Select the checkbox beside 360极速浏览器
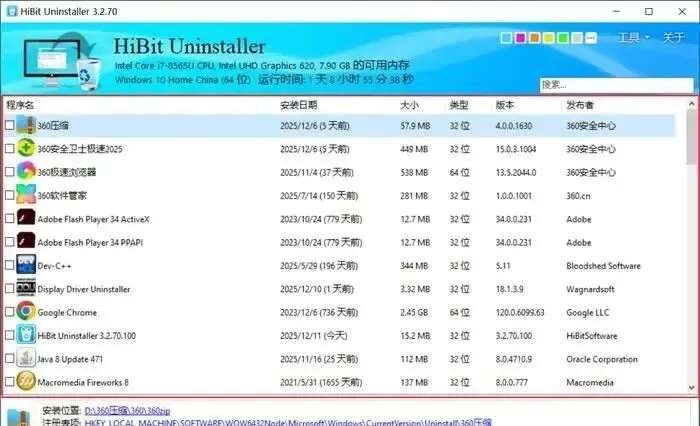The image size is (700, 426). [x=9, y=171]
